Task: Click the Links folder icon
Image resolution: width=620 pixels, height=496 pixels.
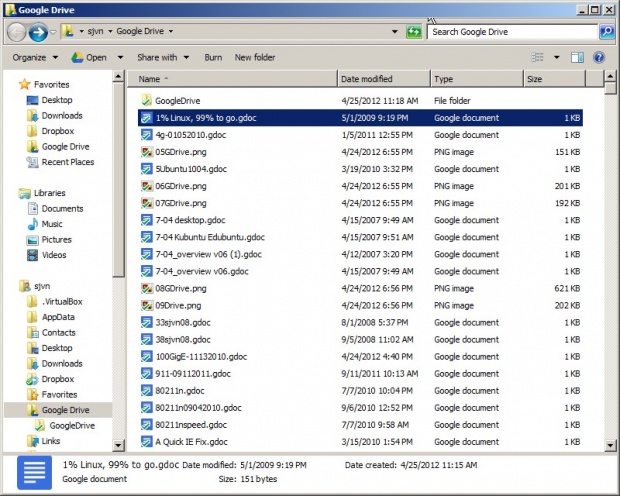Action: point(32,441)
